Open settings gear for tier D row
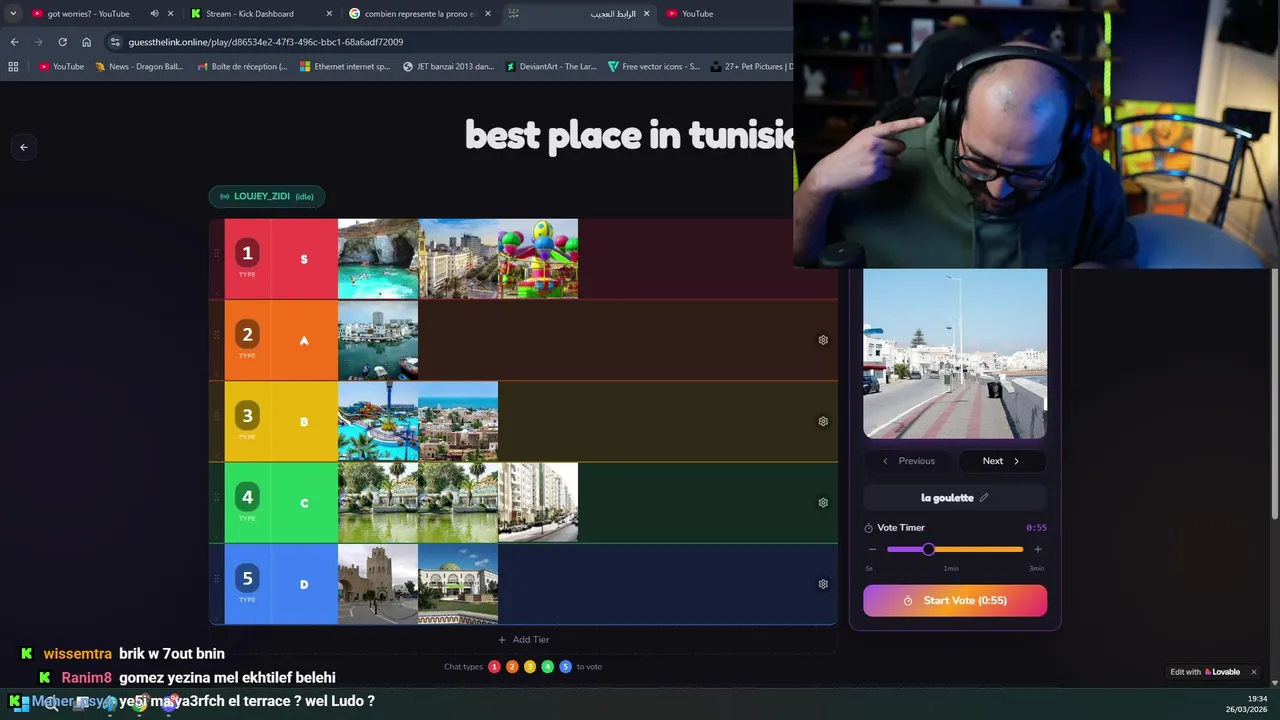 823,584
